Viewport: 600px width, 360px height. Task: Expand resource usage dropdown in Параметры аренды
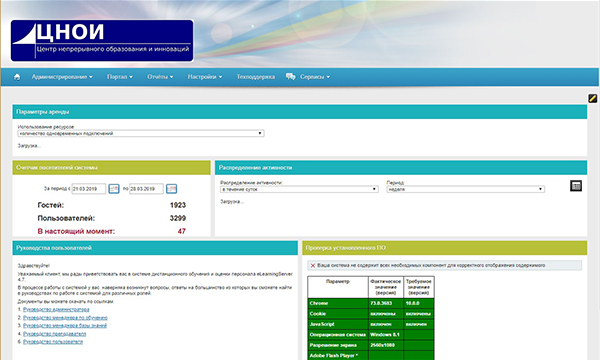141,134
